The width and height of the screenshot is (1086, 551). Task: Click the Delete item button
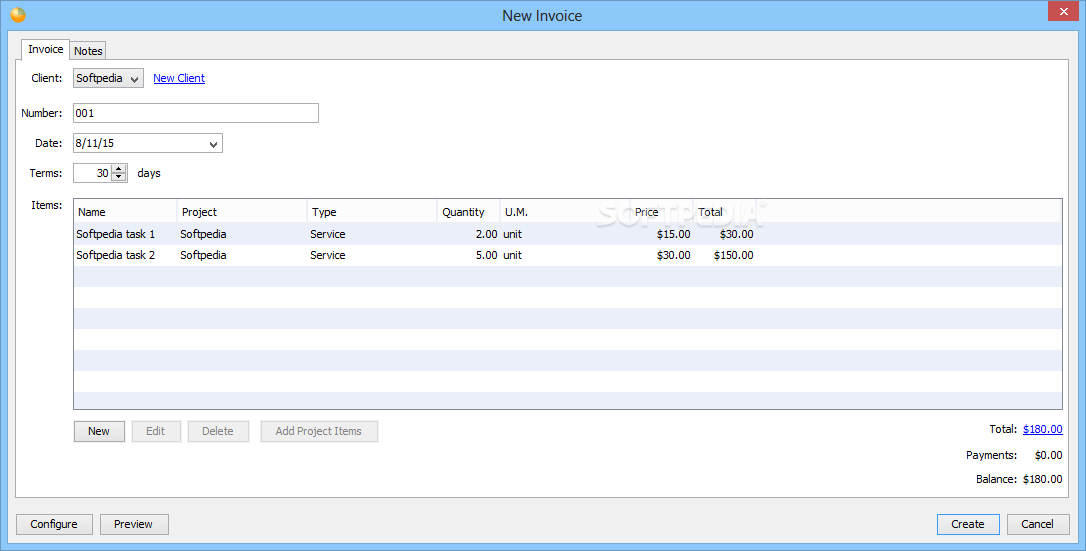[218, 431]
